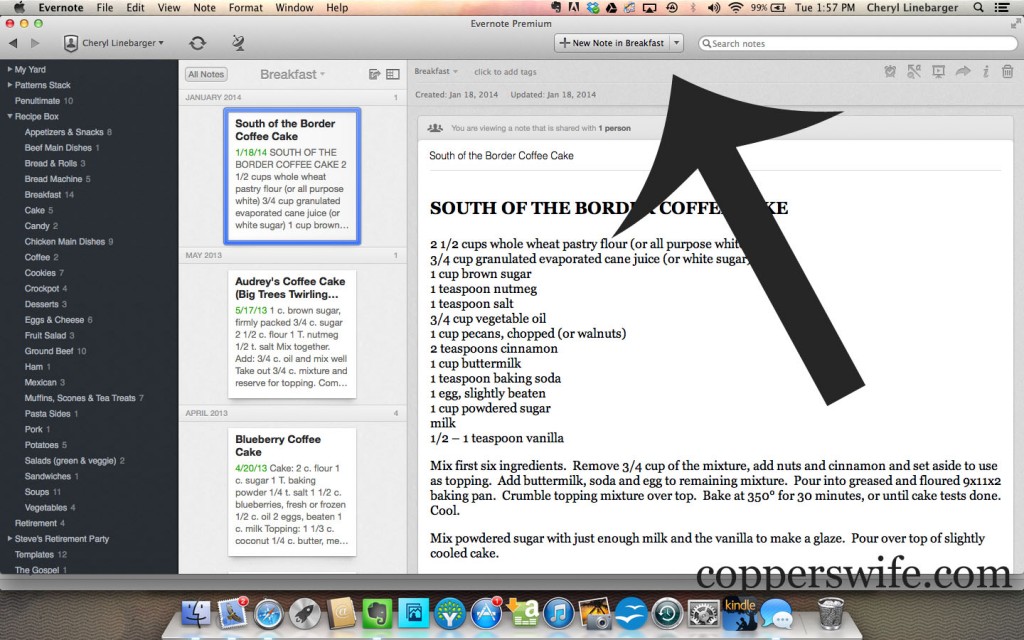This screenshot has height=640, width=1024.
Task: Open Google Drive menu bar icon
Action: [611, 8]
